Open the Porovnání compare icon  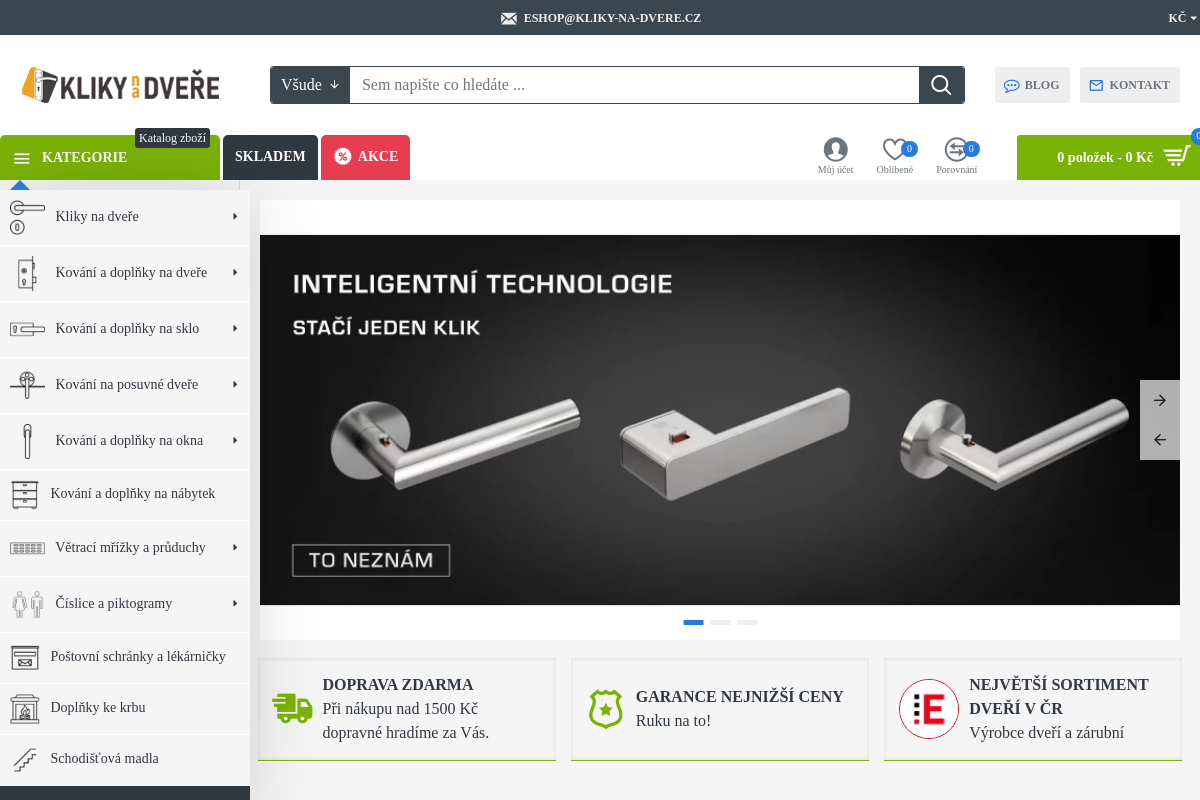pos(956,150)
